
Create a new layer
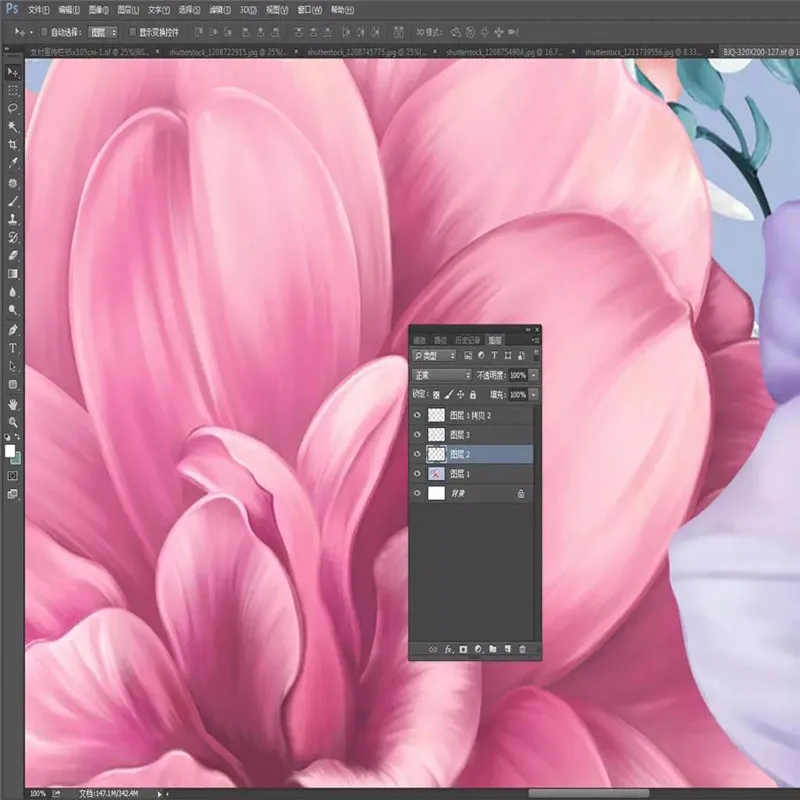pyautogui.click(x=508, y=649)
